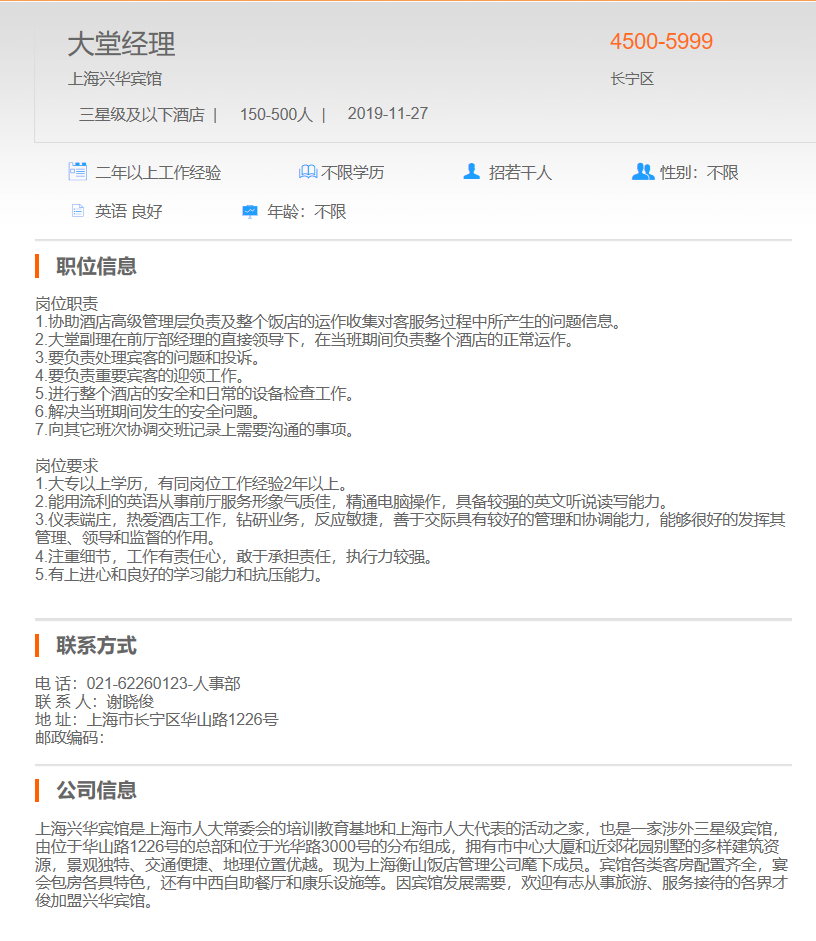
Task: Click the 4500-5999 salary range
Action: (x=661, y=42)
